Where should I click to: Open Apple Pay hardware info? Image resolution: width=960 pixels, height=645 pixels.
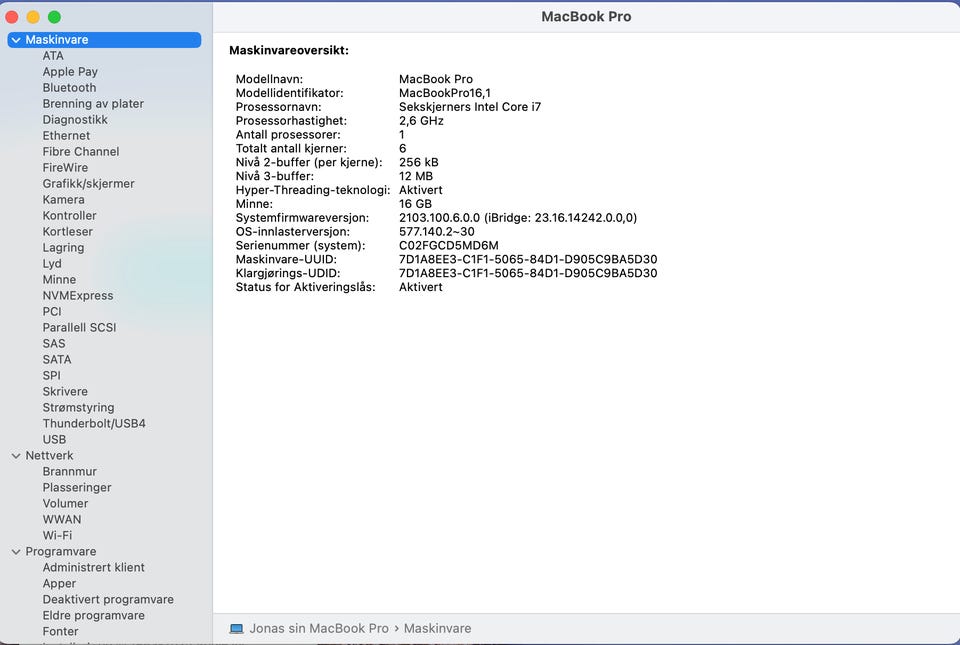[x=70, y=72]
